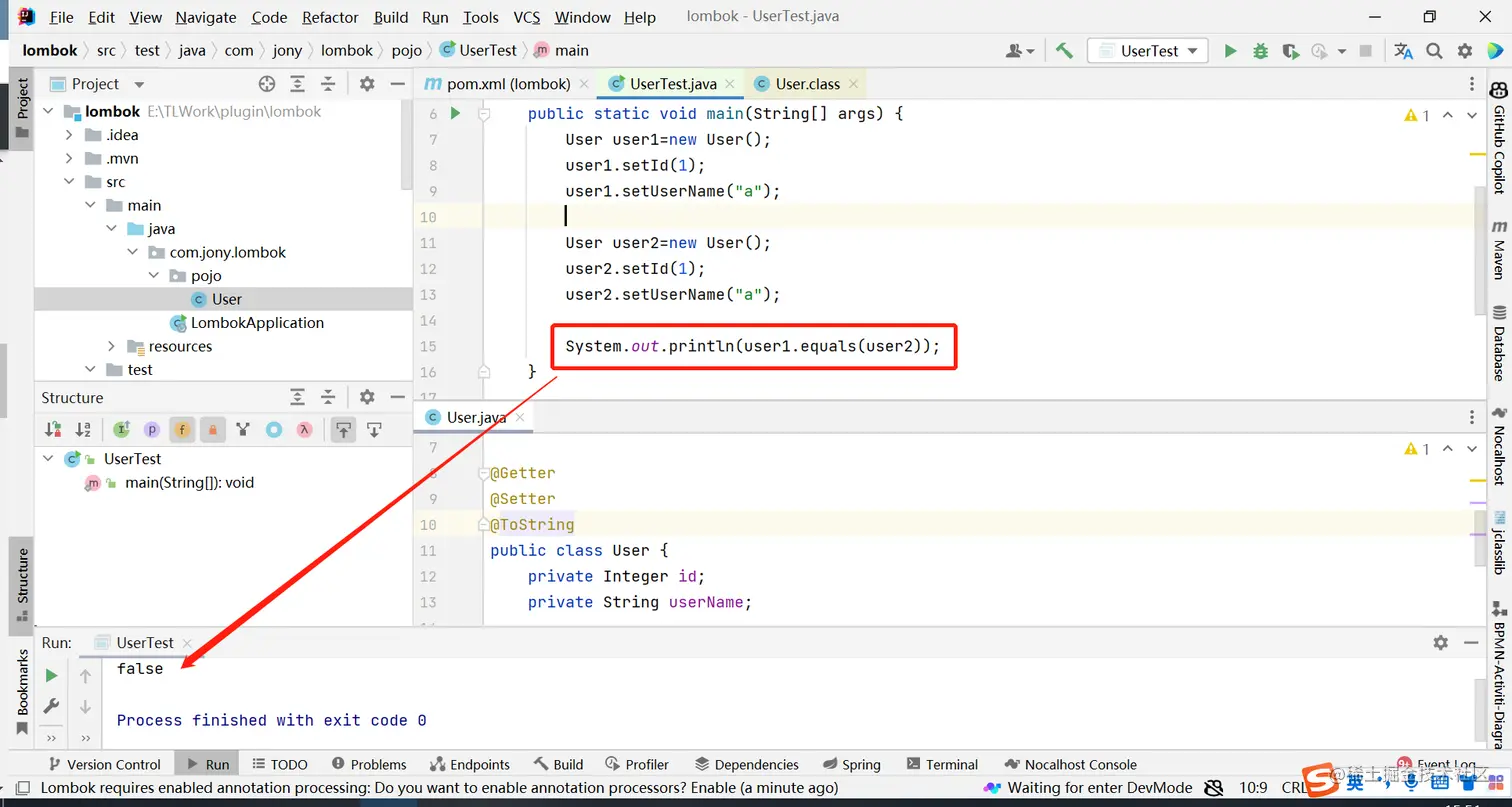
Task: Click the wrench icon in the Run panel
Action: pyautogui.click(x=51, y=706)
